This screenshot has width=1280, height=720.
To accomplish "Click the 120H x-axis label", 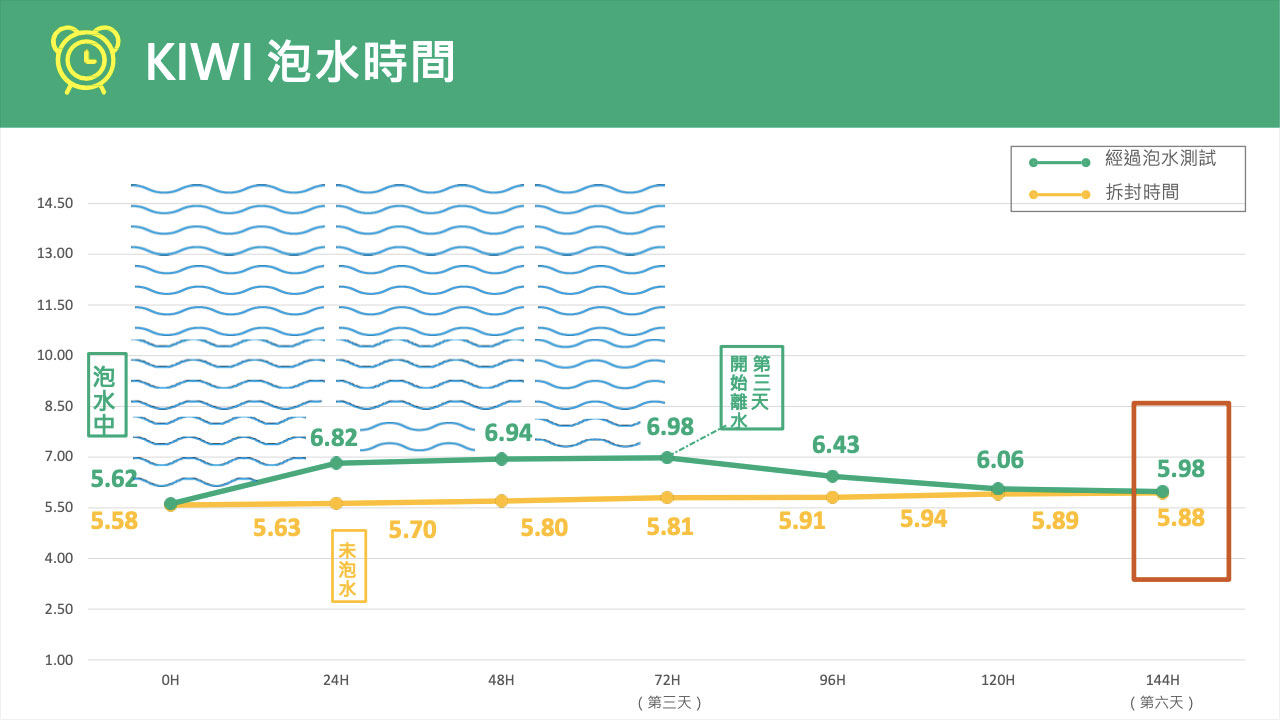I will (x=998, y=681).
